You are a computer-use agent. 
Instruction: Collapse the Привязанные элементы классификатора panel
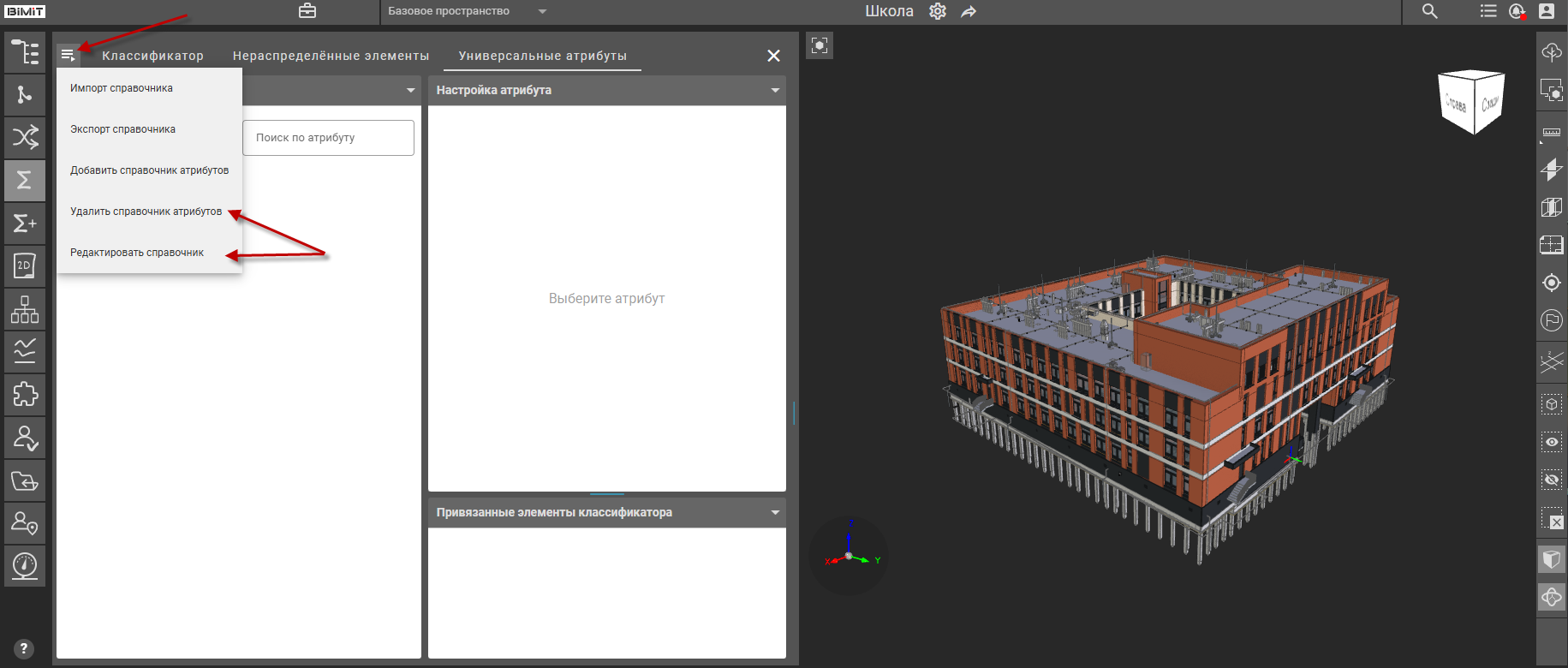coord(775,512)
